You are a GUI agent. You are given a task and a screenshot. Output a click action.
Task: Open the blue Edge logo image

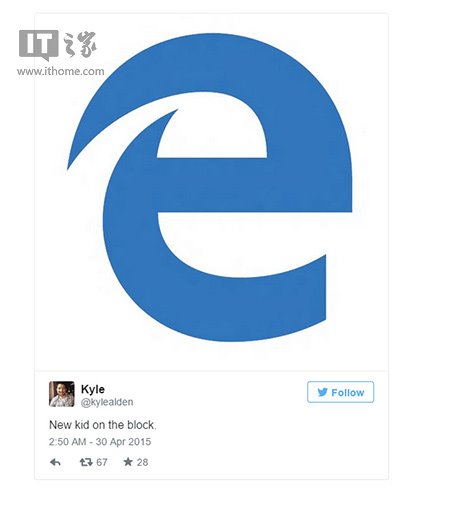click(x=210, y=187)
